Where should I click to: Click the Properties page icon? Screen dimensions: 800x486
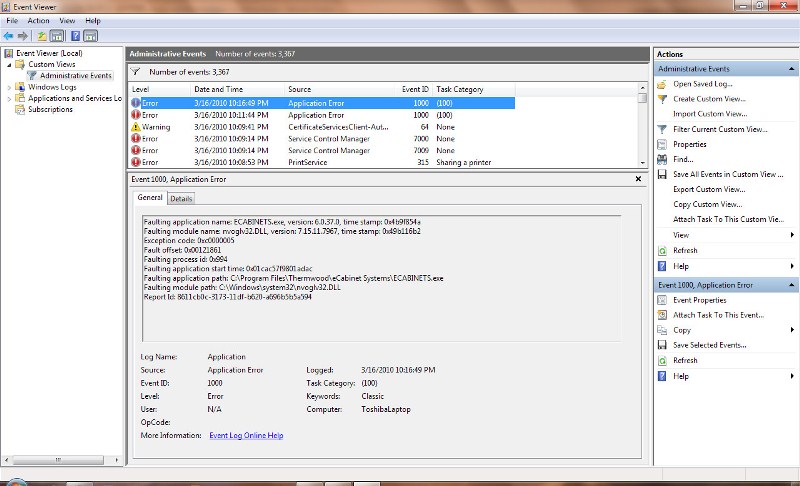(662, 144)
